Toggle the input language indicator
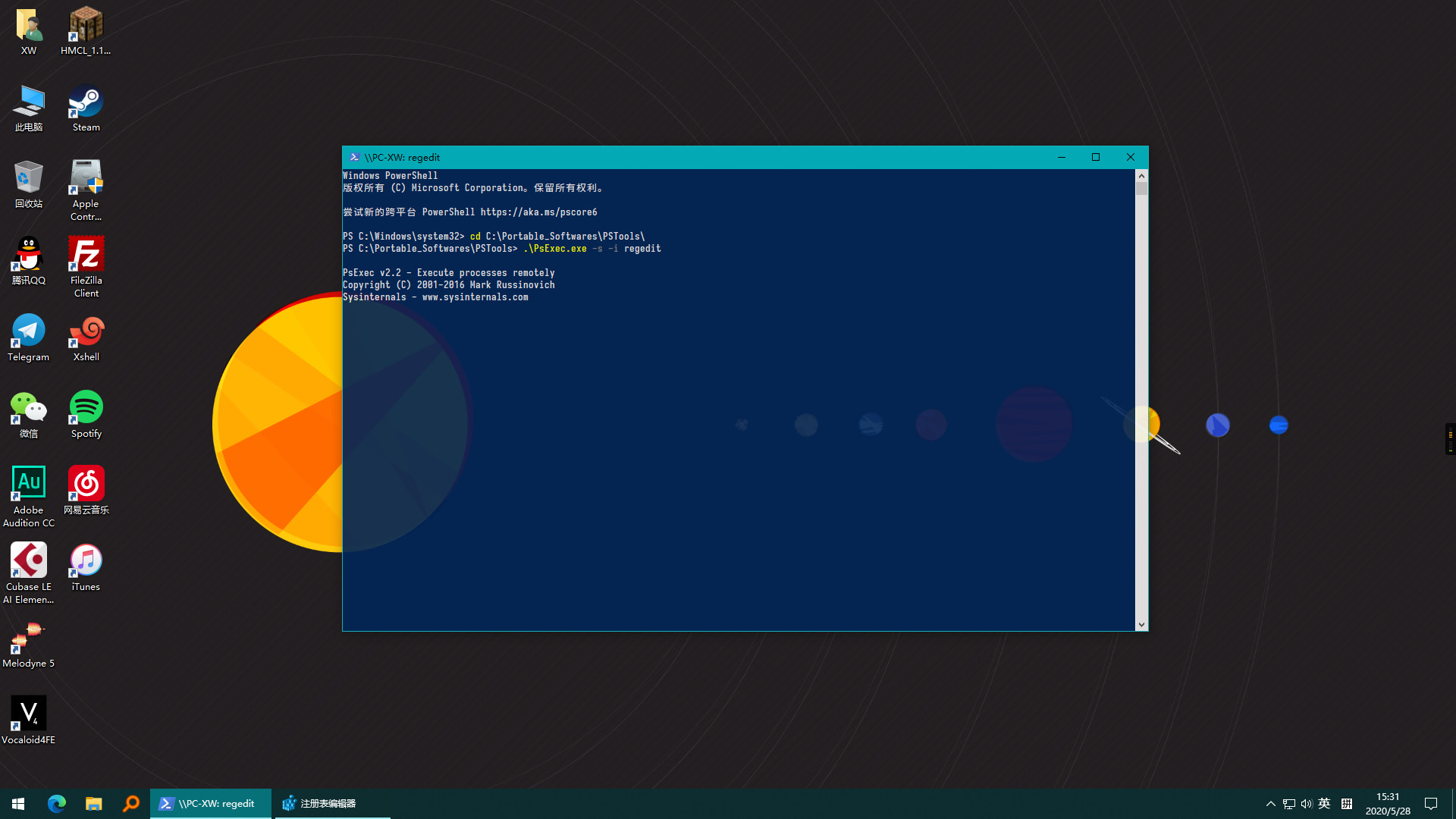Screen dimensions: 1456x819 pos(1324,804)
